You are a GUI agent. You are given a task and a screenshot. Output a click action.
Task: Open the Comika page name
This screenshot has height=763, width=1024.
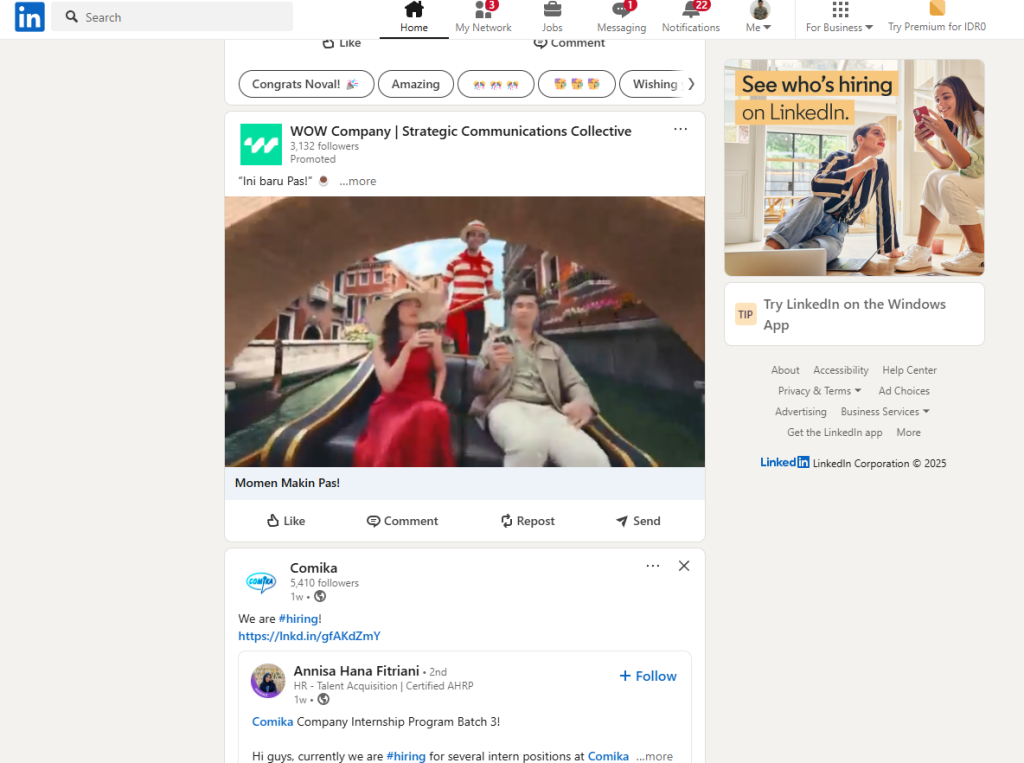coord(313,568)
